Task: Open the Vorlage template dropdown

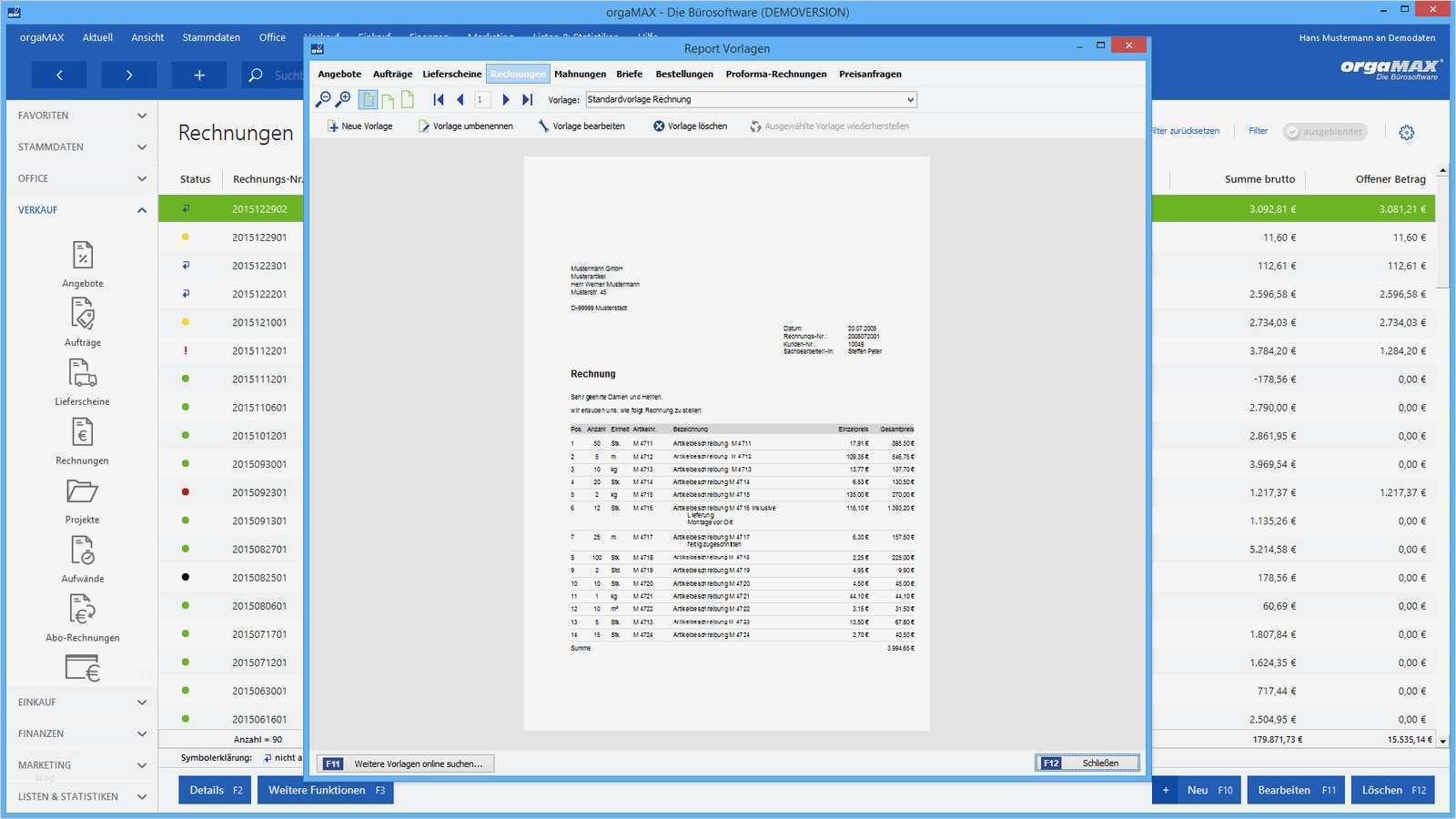Action: click(751, 100)
